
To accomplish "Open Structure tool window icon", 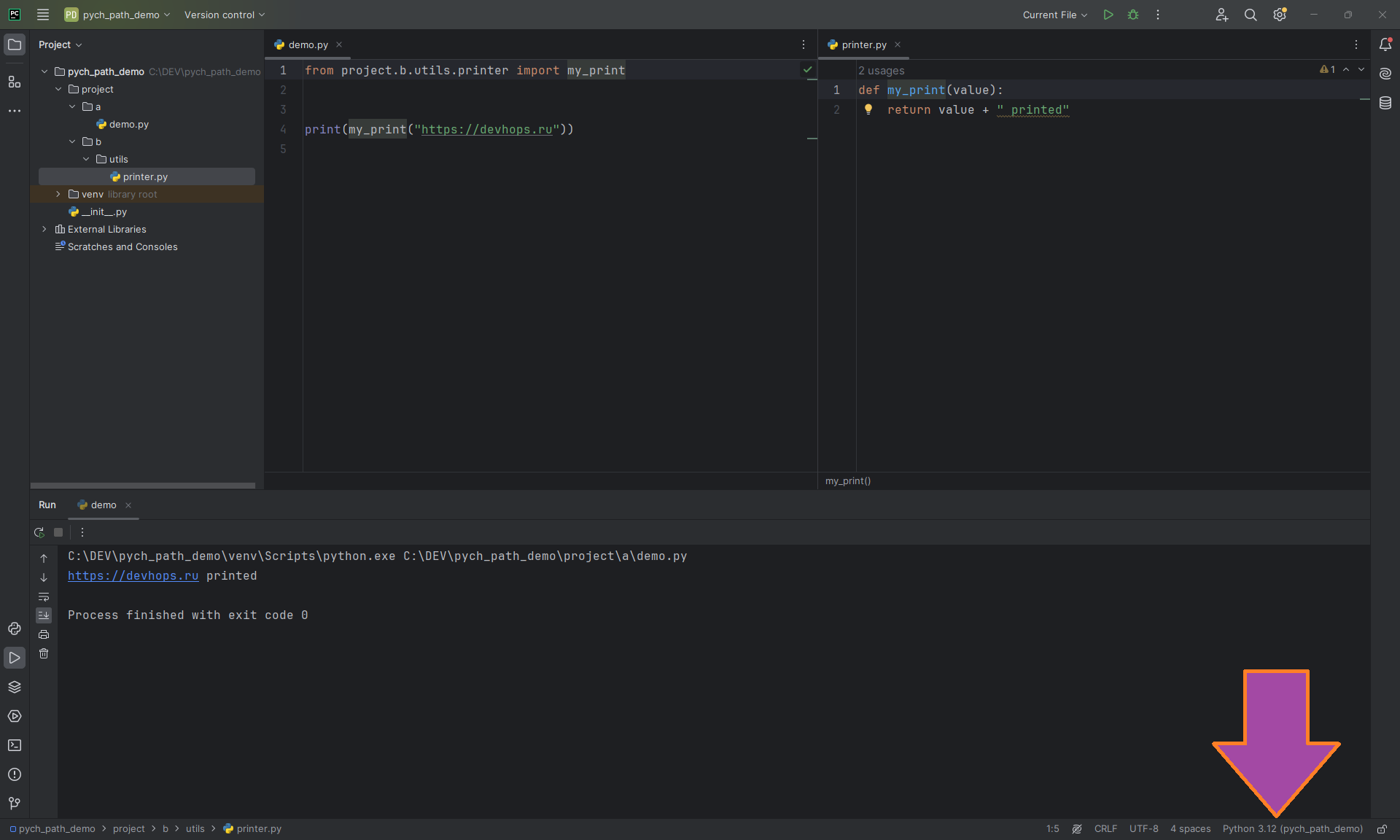I will 15,82.
